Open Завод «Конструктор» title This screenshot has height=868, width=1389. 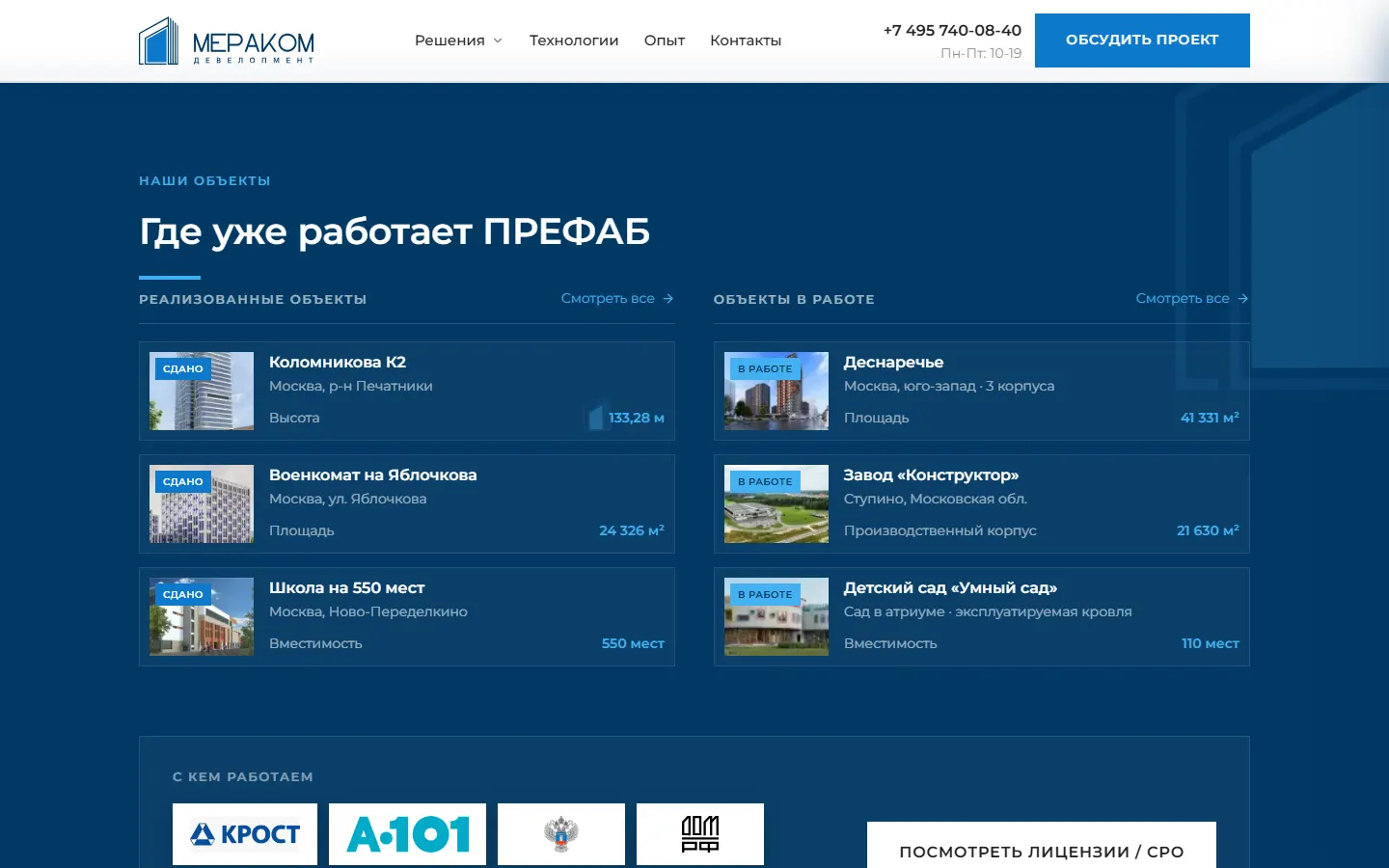[932, 475]
